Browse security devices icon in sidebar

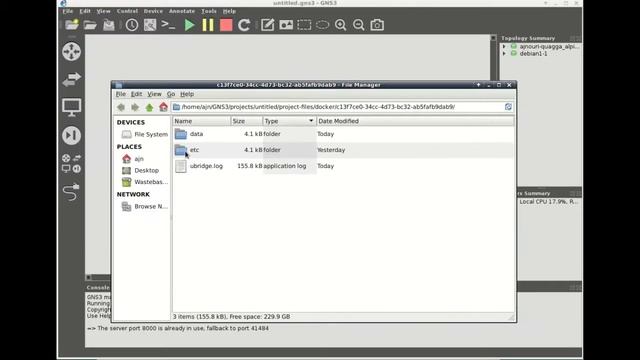coord(71,136)
